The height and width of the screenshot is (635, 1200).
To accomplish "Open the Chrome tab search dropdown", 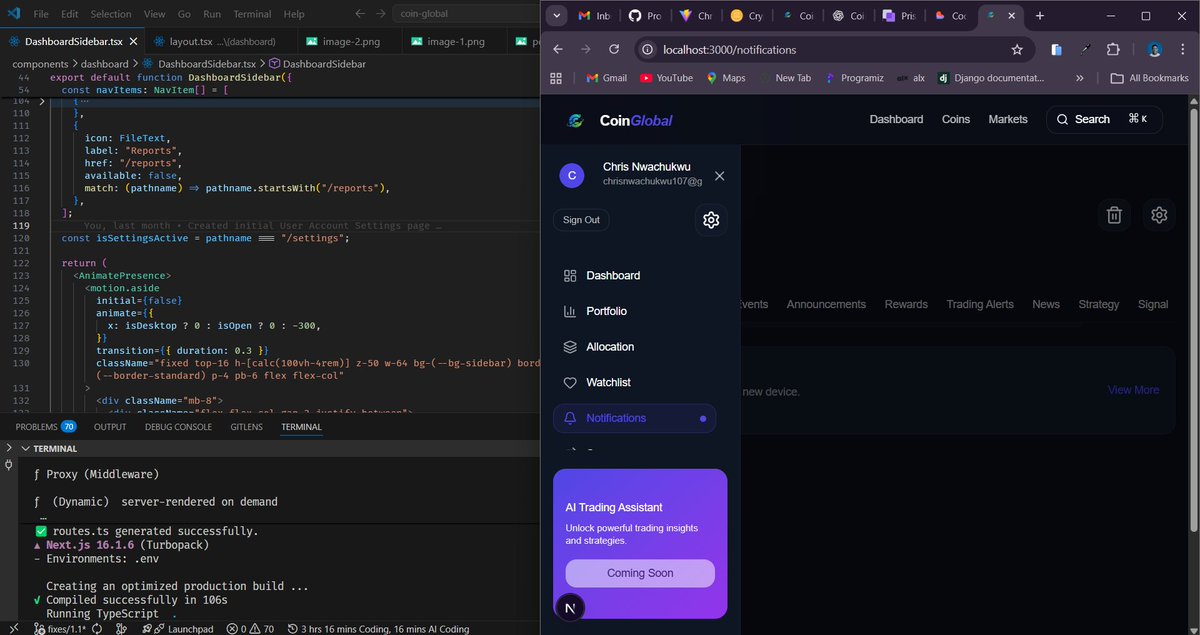I will 557,16.
